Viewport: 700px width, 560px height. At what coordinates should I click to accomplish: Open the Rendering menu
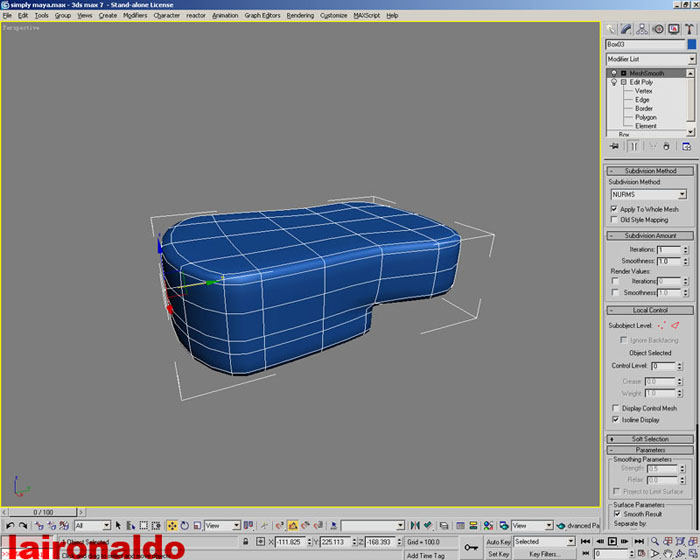pyautogui.click(x=299, y=16)
